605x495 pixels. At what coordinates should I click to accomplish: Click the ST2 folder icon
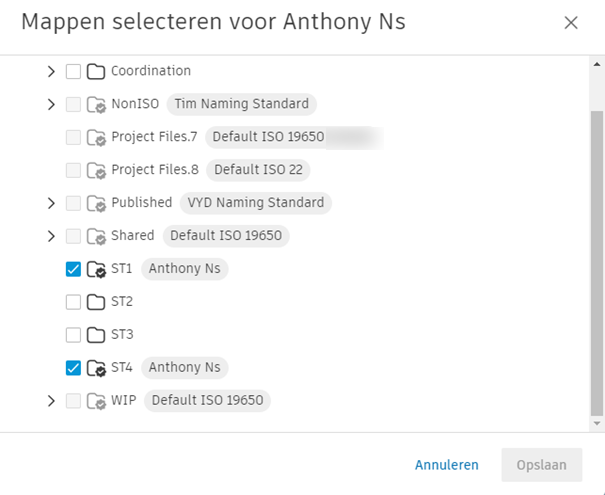click(x=96, y=302)
